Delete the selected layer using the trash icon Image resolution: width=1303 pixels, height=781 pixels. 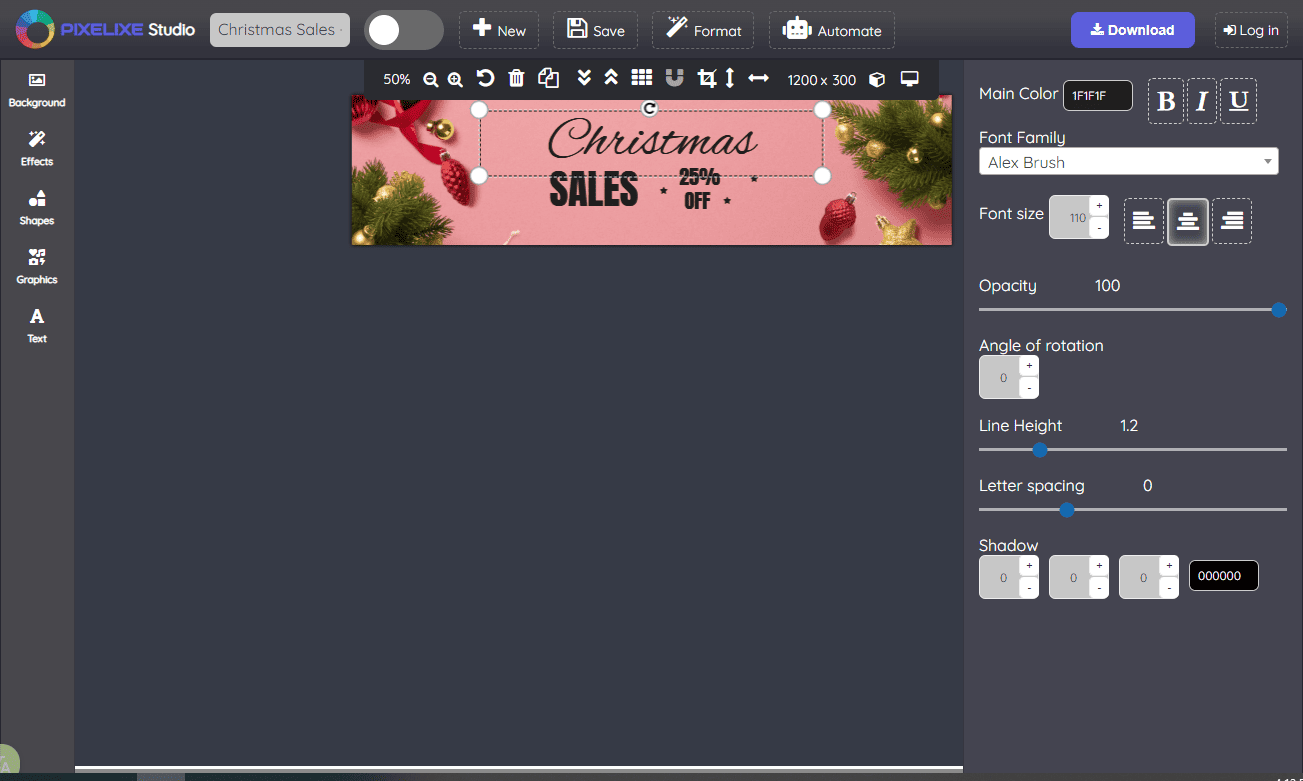[516, 78]
